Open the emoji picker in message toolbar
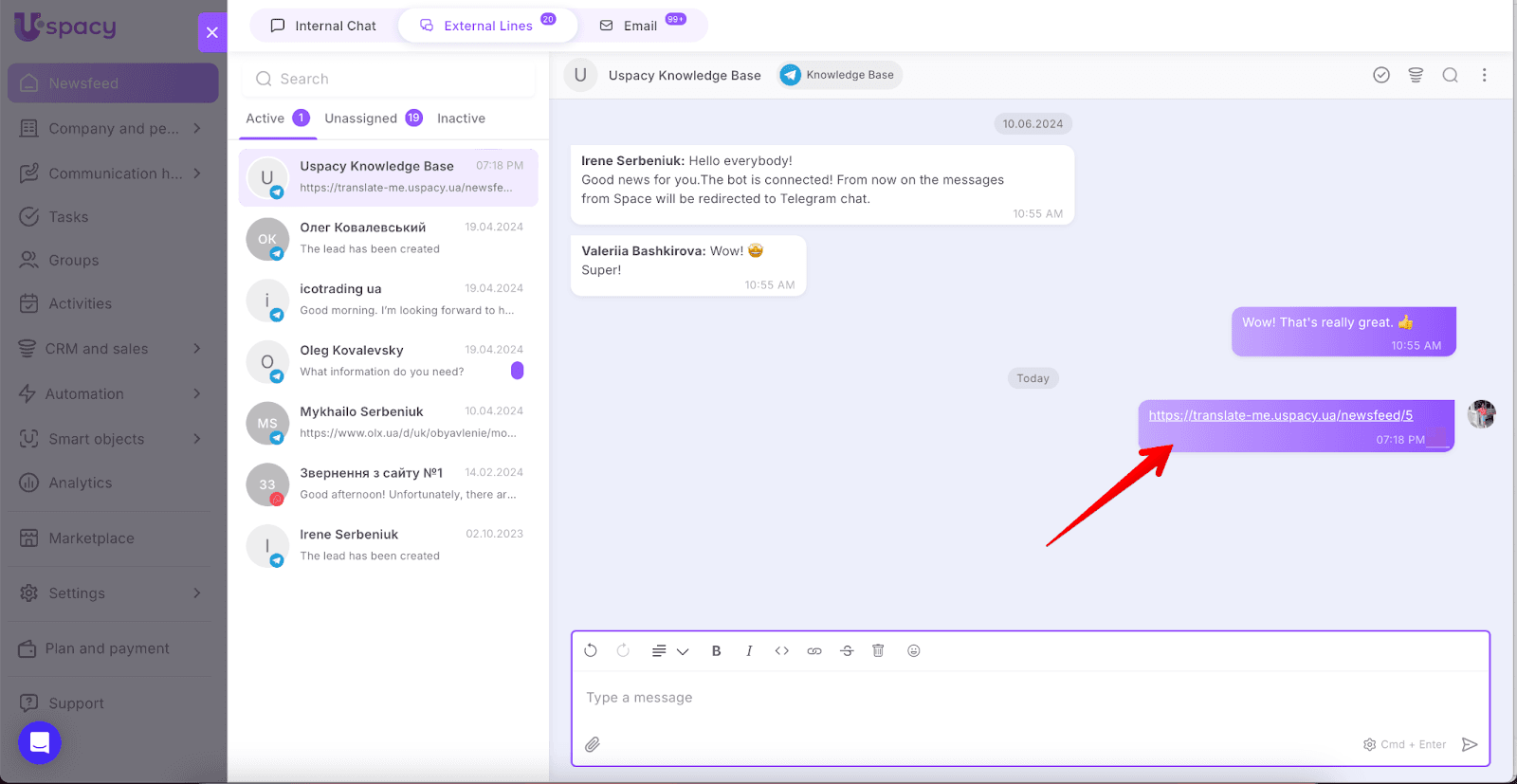This screenshot has width=1517, height=784. 913,650
